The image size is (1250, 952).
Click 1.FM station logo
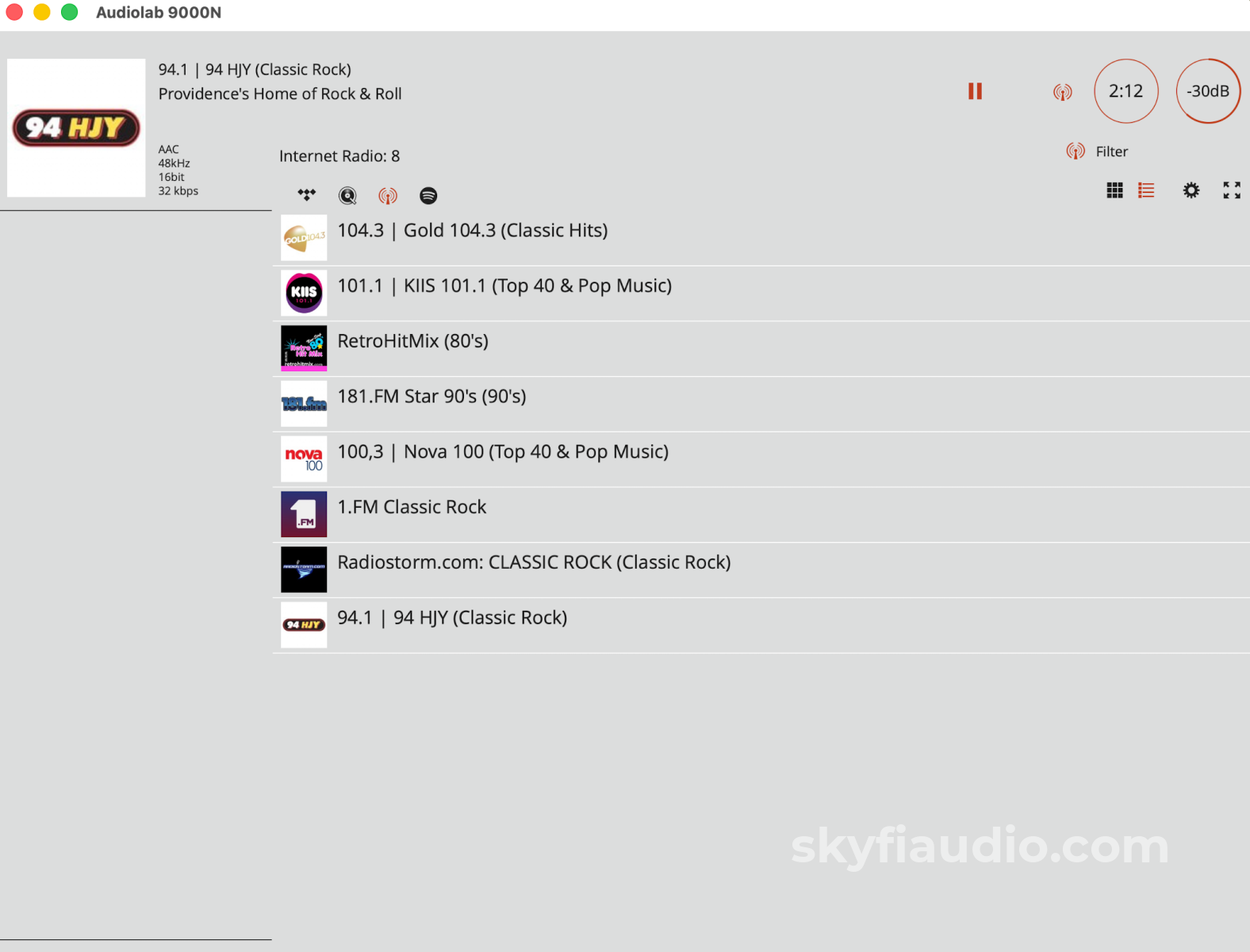pos(304,514)
